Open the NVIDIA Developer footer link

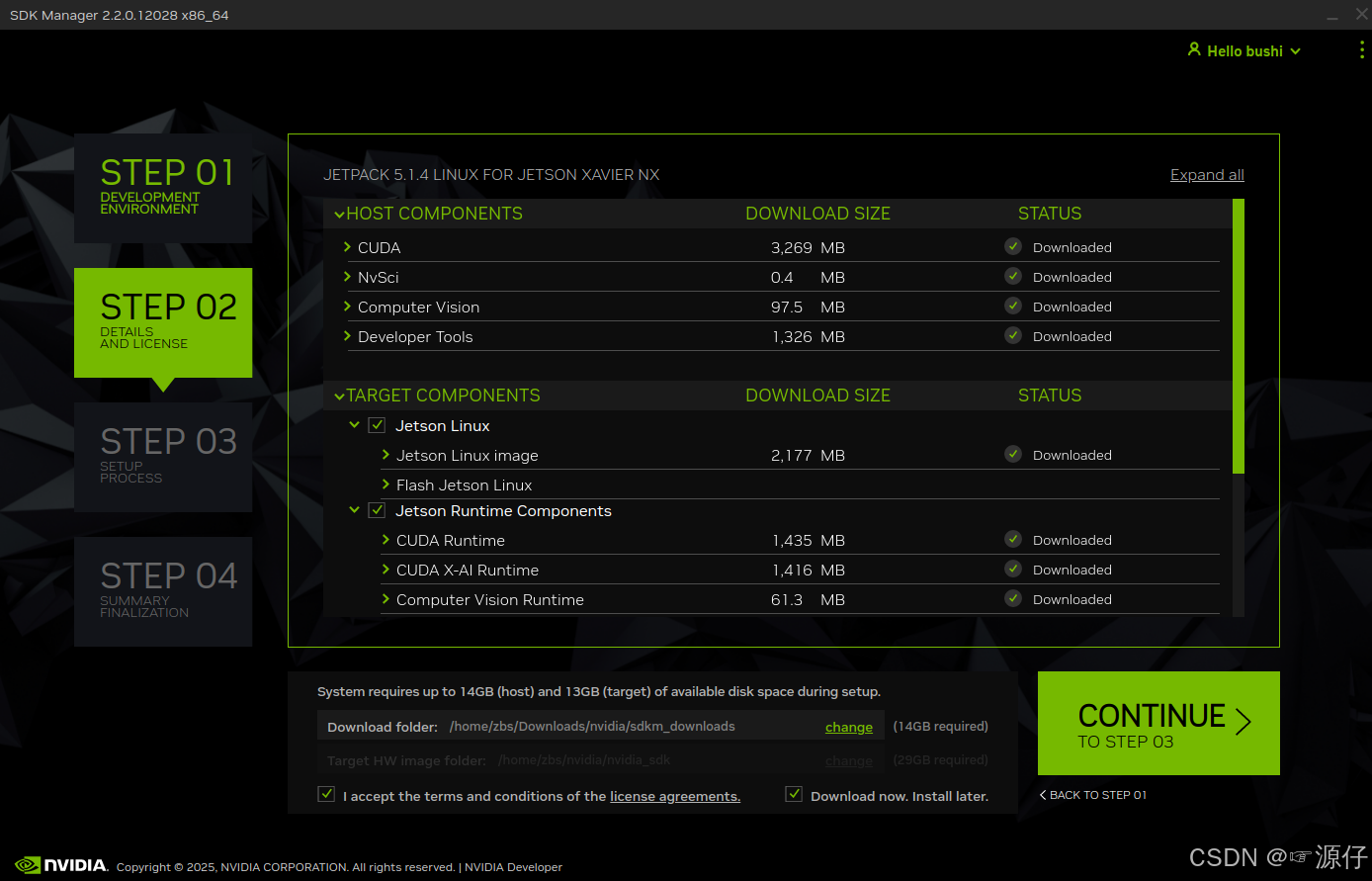click(x=513, y=867)
